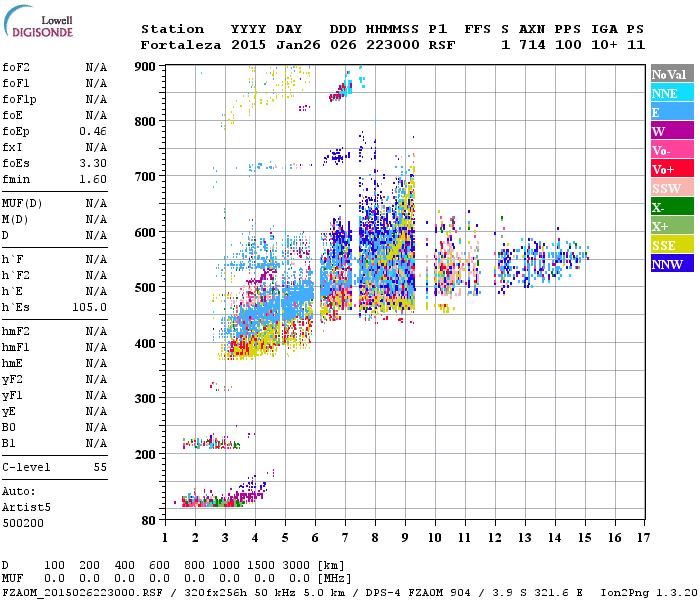Click the AXN value 714

pyautogui.click(x=532, y=45)
